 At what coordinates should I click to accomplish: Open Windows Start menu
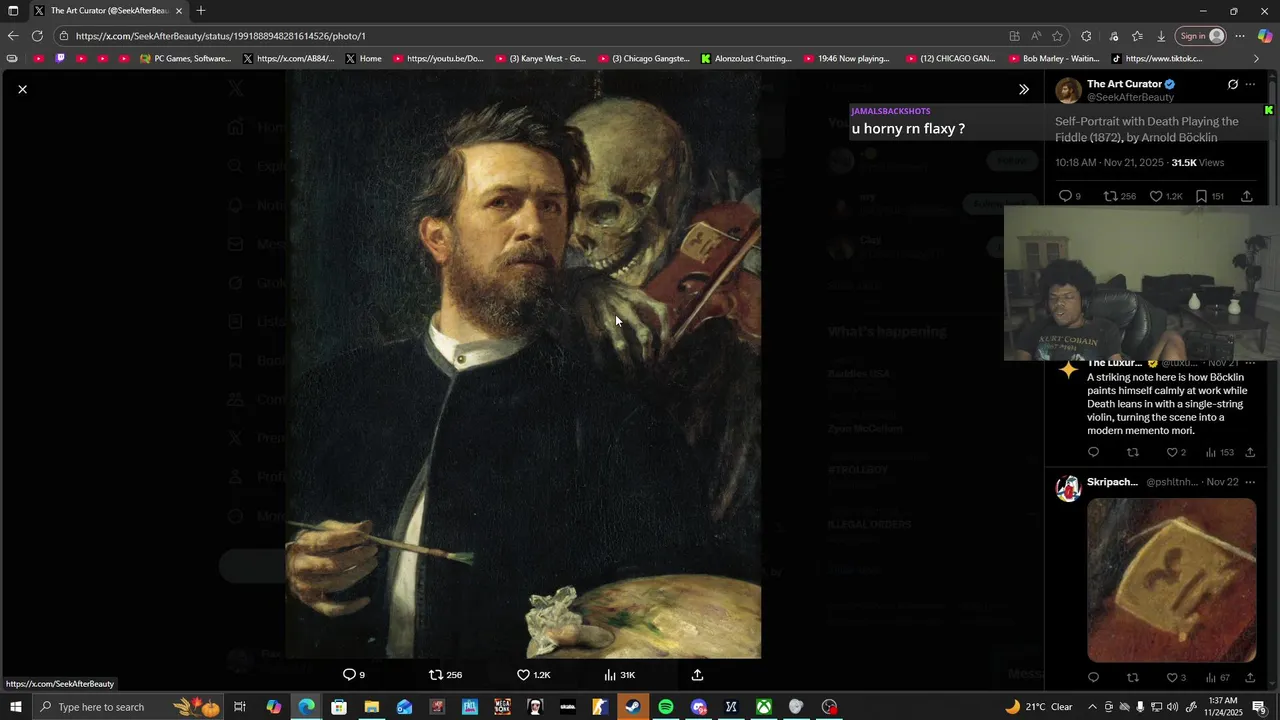(x=15, y=707)
